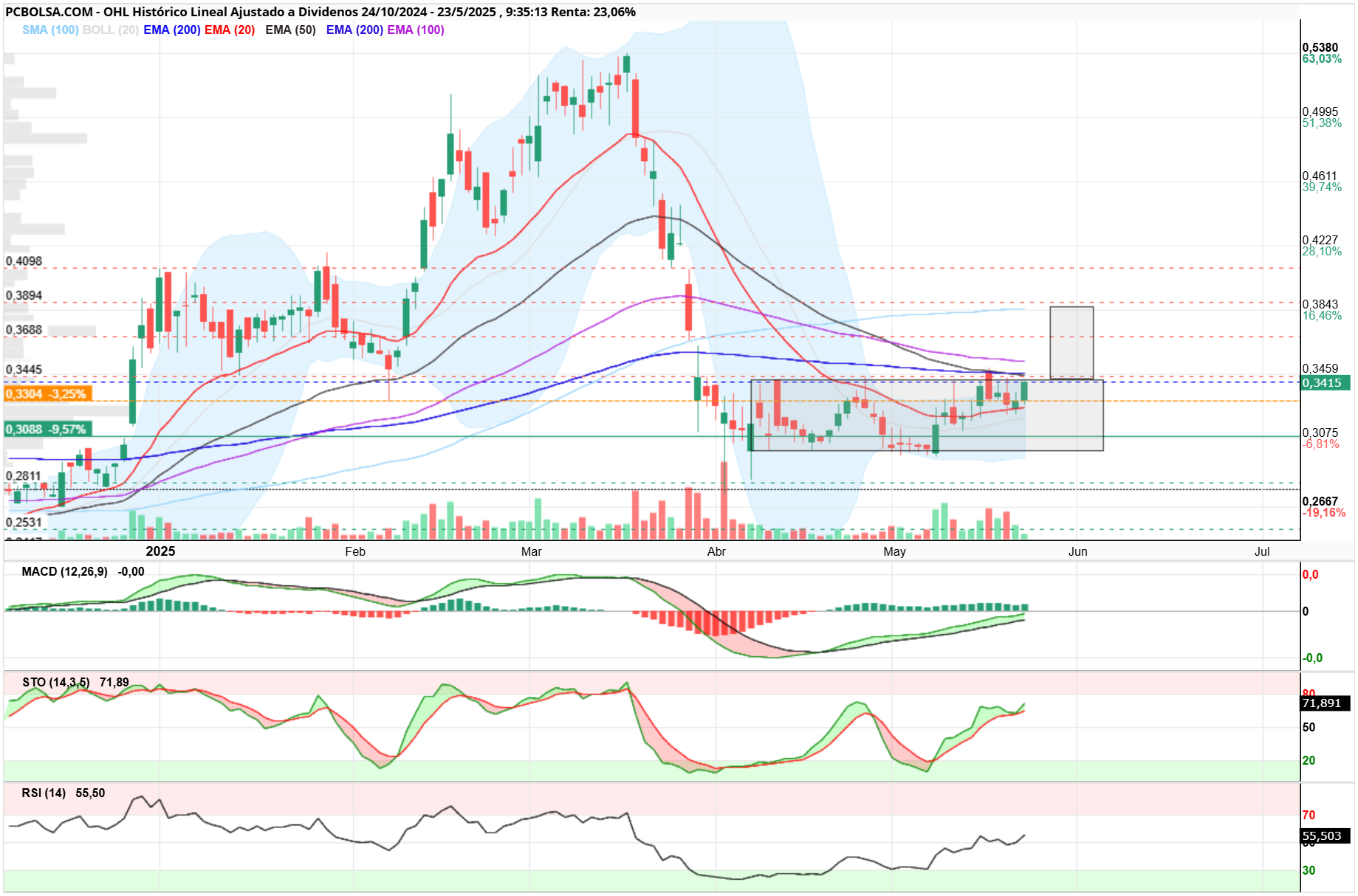The image size is (1358, 896).
Task: Click the 0,5380 price axis value
Action: click(x=1320, y=47)
